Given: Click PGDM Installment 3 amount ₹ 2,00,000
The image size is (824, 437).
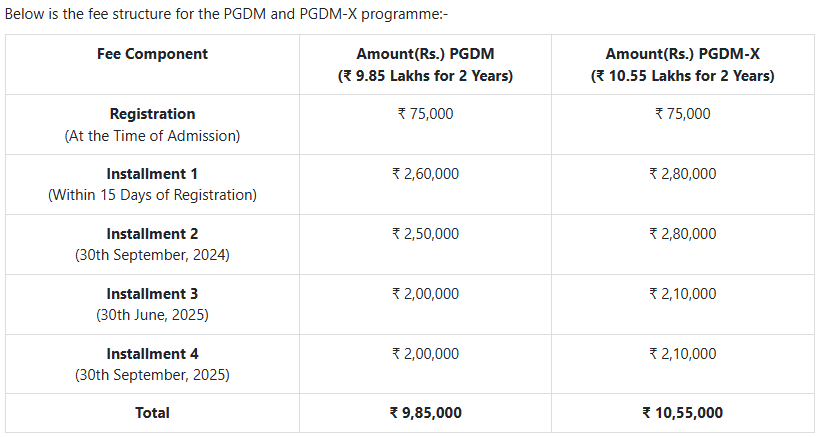Looking at the screenshot, I should (425, 294).
